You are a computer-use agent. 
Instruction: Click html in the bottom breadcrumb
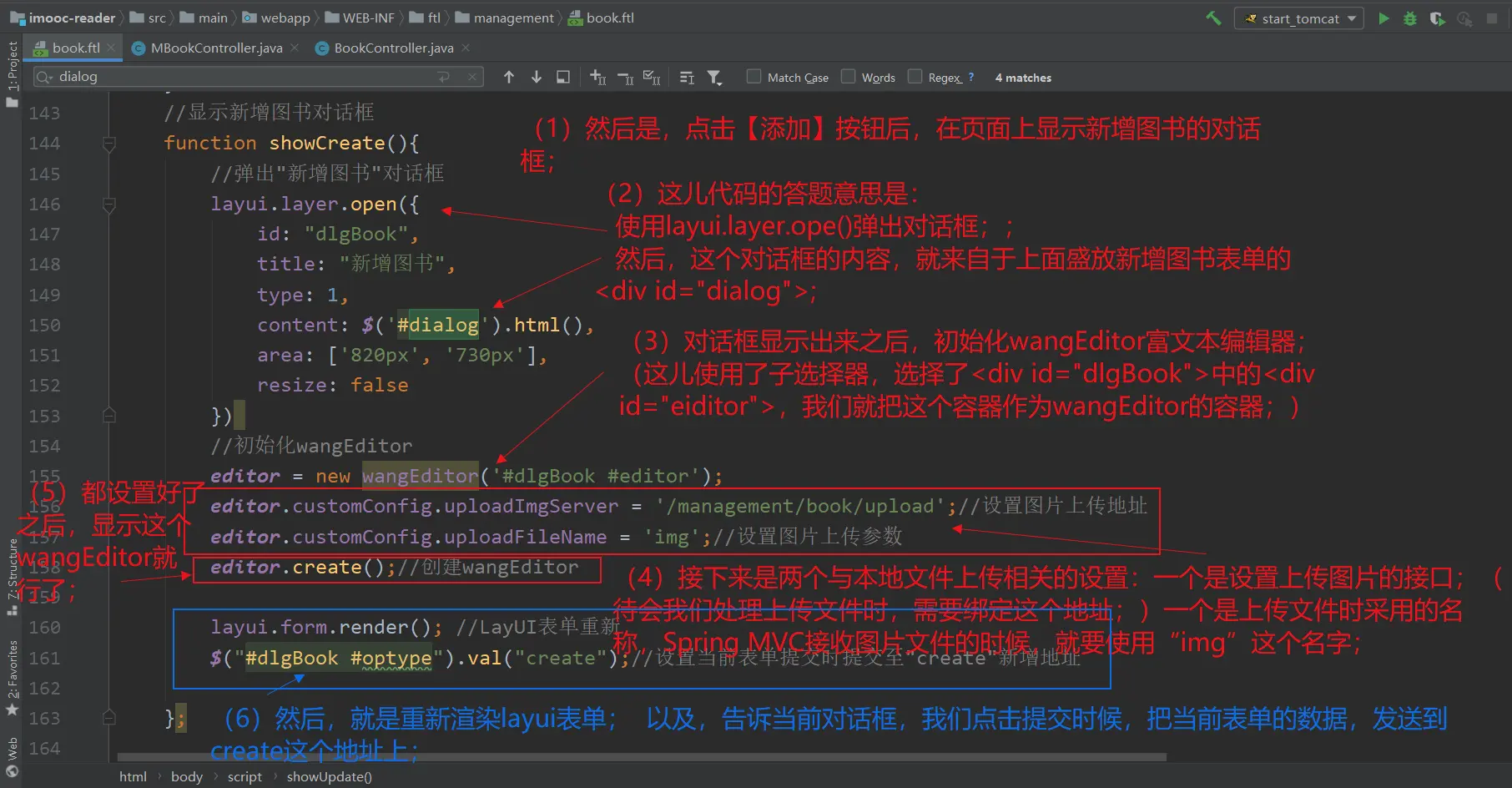click(133, 776)
